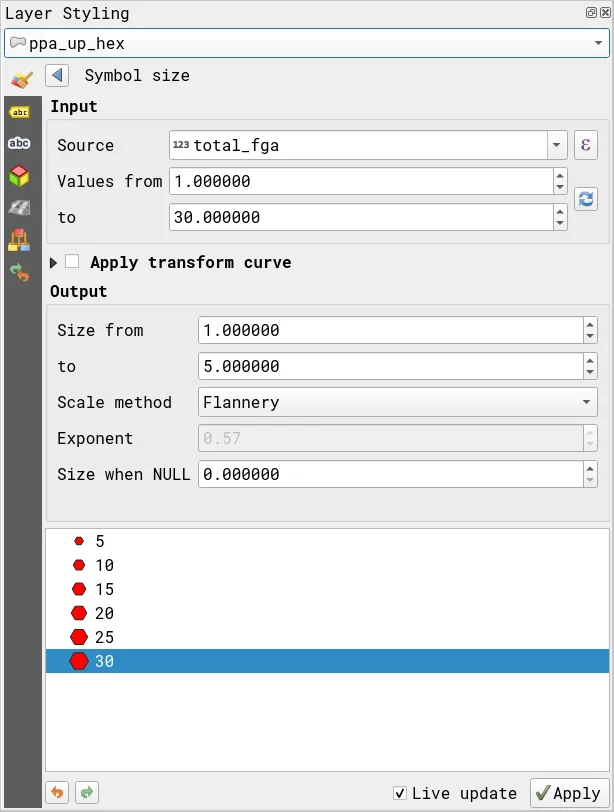
Task: Open the ppa_up_hex layer dropdown
Action: coord(307,43)
